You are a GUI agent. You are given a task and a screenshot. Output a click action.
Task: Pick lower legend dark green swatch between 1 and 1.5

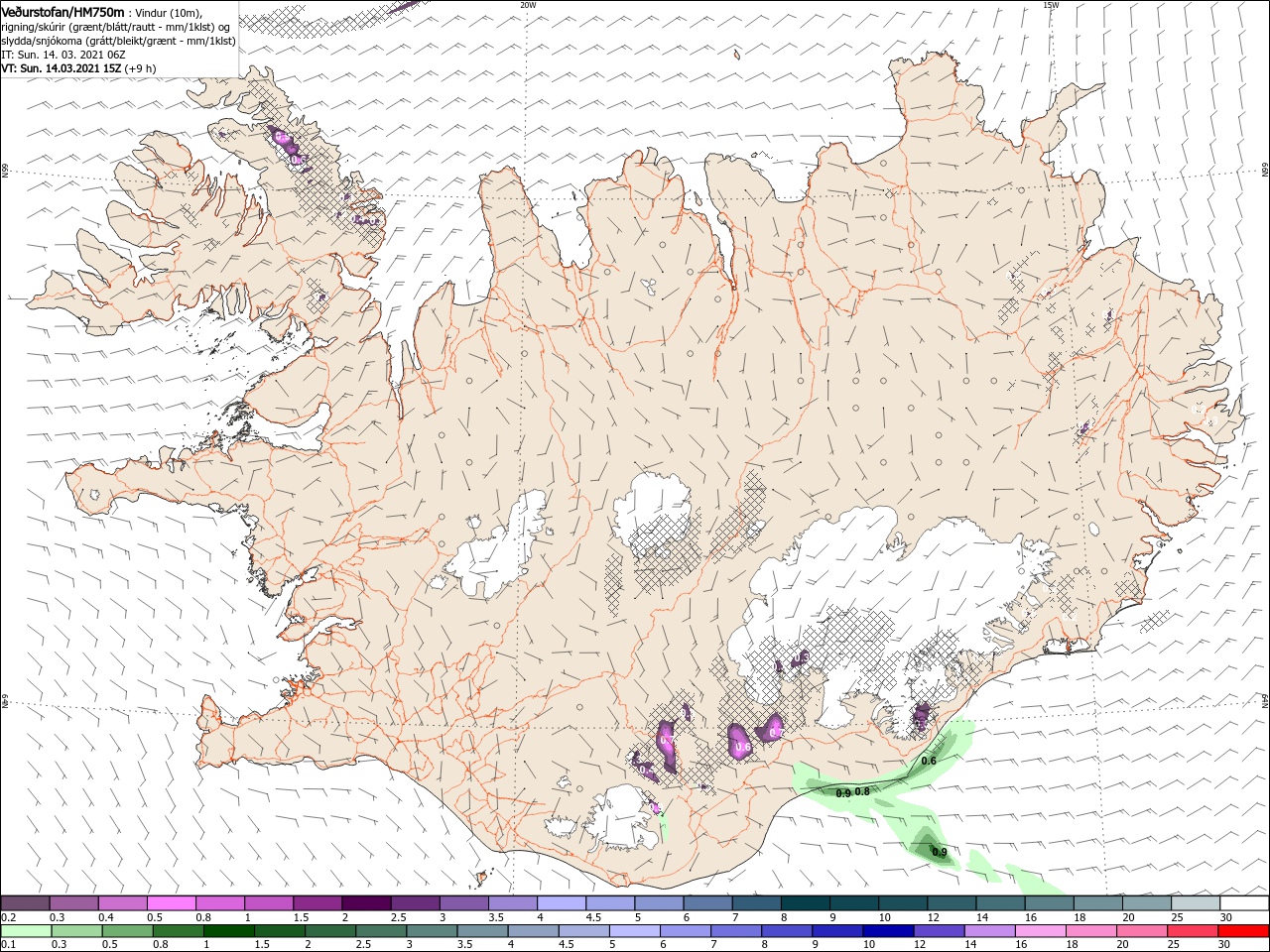point(228,931)
